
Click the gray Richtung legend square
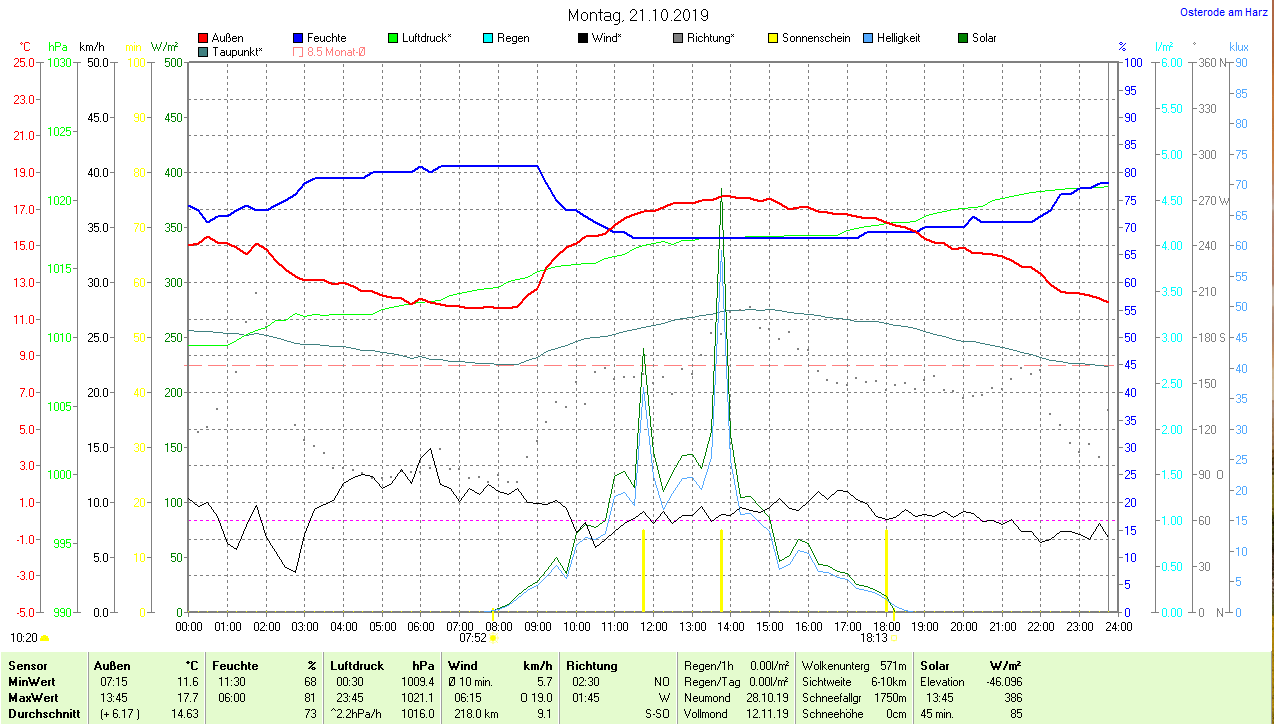click(678, 38)
